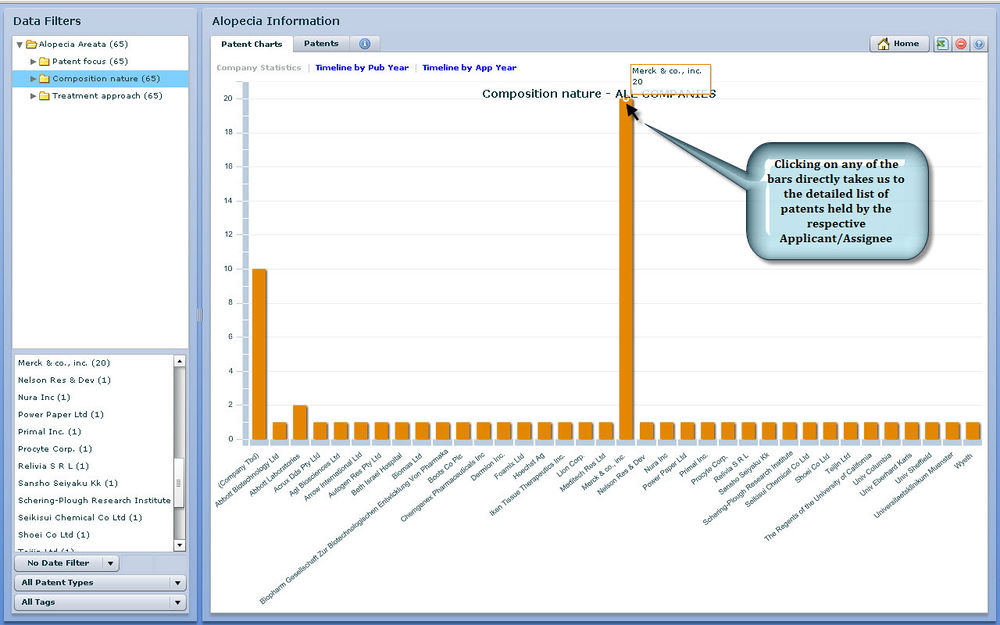Open Timeline by App Year link

pyautogui.click(x=469, y=68)
